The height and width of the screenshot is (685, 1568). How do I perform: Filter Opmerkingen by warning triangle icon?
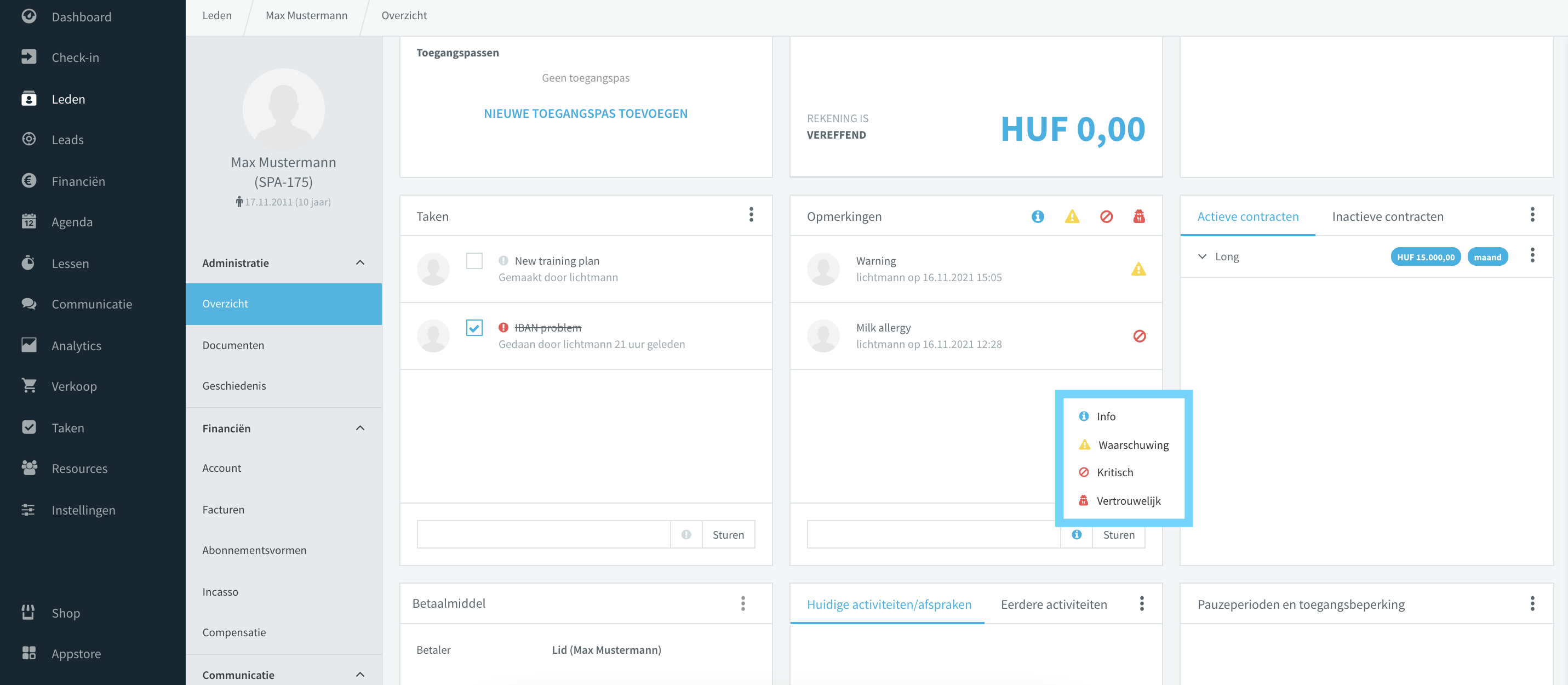tap(1072, 216)
